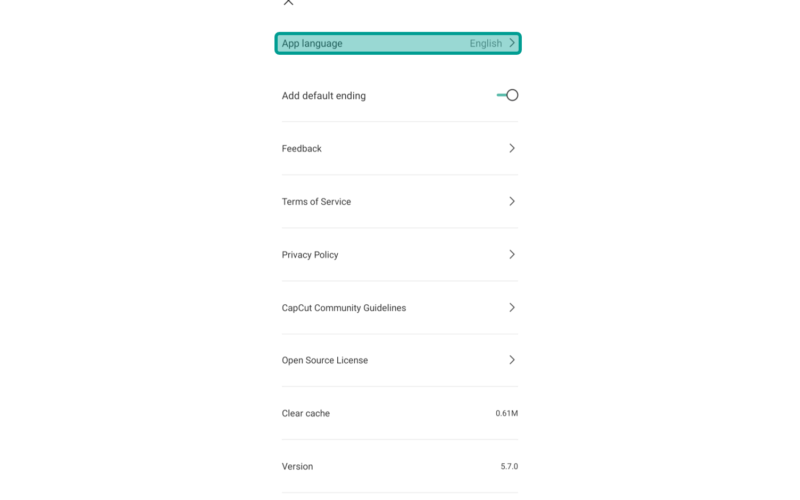Close the settings screen with the X
800x500 pixels.
click(x=288, y=2)
